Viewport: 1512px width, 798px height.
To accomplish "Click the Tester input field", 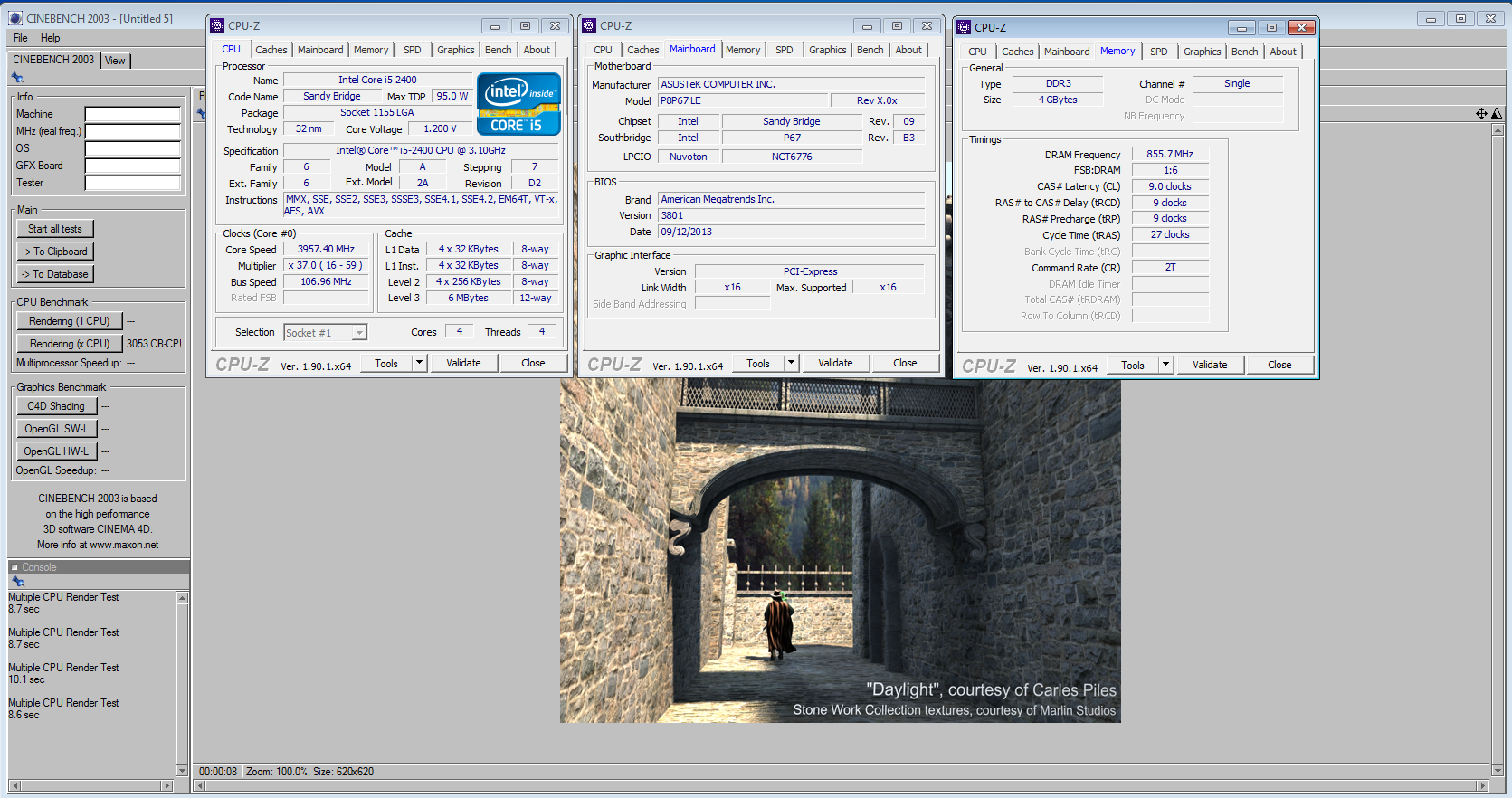I will pyautogui.click(x=133, y=184).
